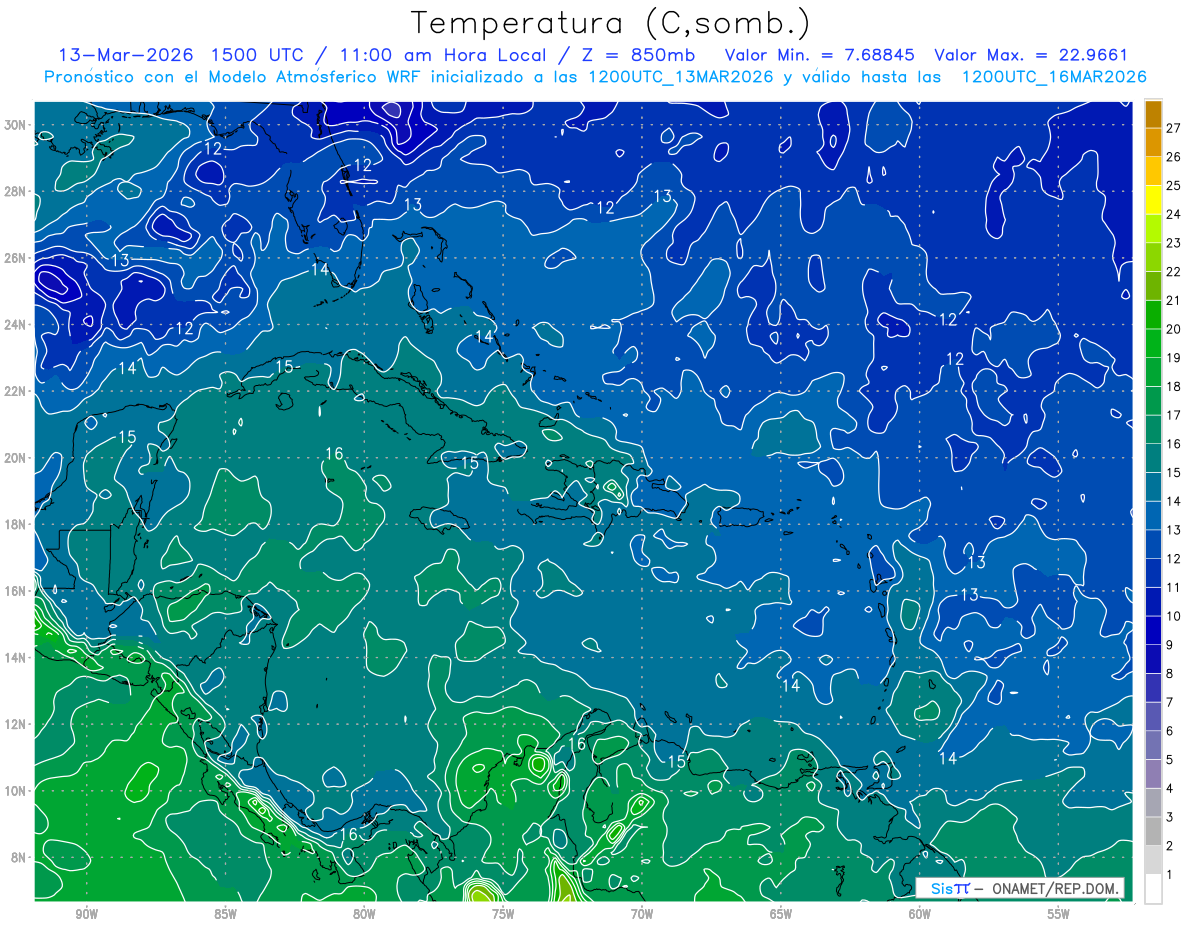Click color bar label '26'
This screenshot has width=1200, height=927.
pyautogui.click(x=1174, y=156)
